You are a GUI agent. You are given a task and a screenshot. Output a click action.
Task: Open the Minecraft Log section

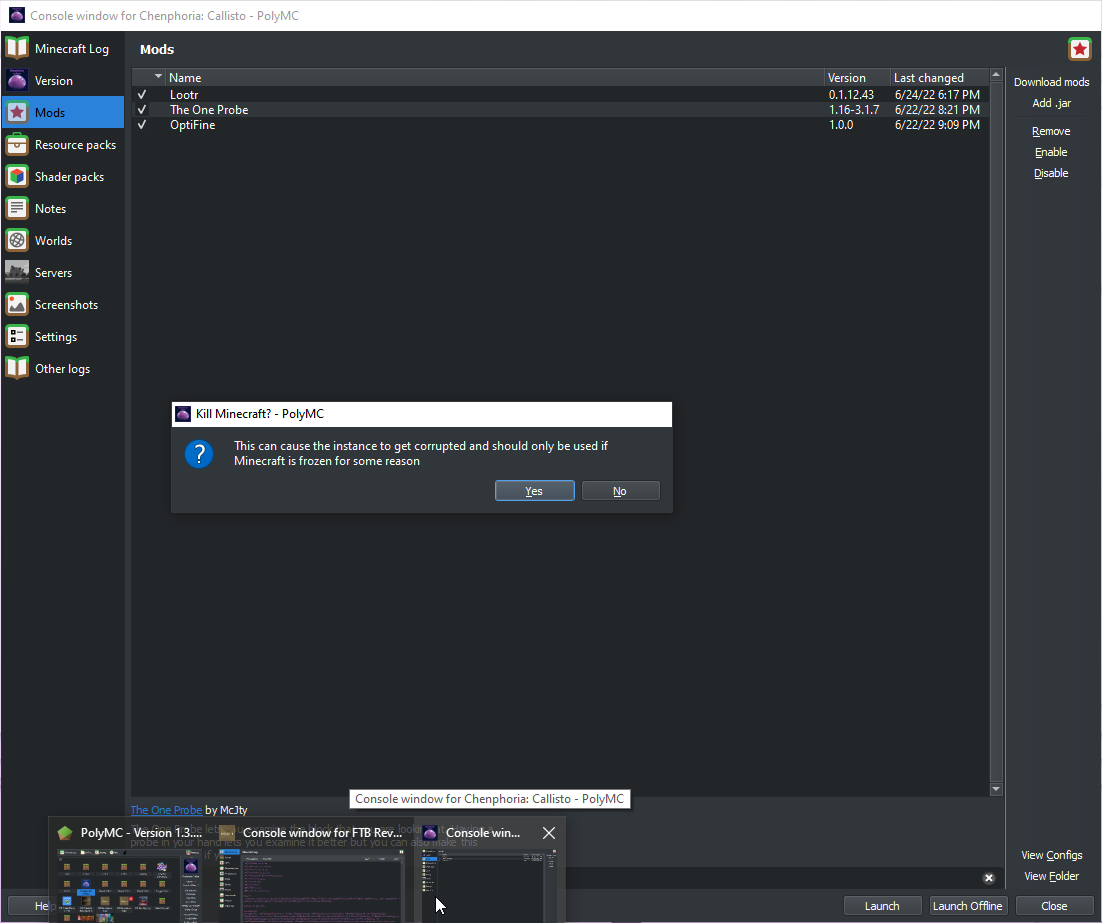click(70, 47)
